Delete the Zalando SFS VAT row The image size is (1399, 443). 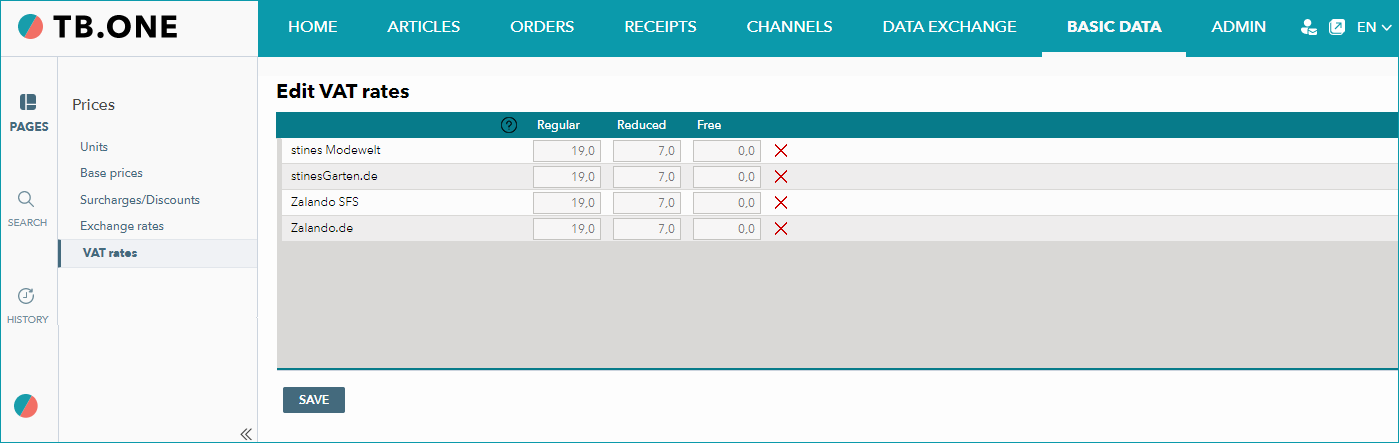click(782, 203)
